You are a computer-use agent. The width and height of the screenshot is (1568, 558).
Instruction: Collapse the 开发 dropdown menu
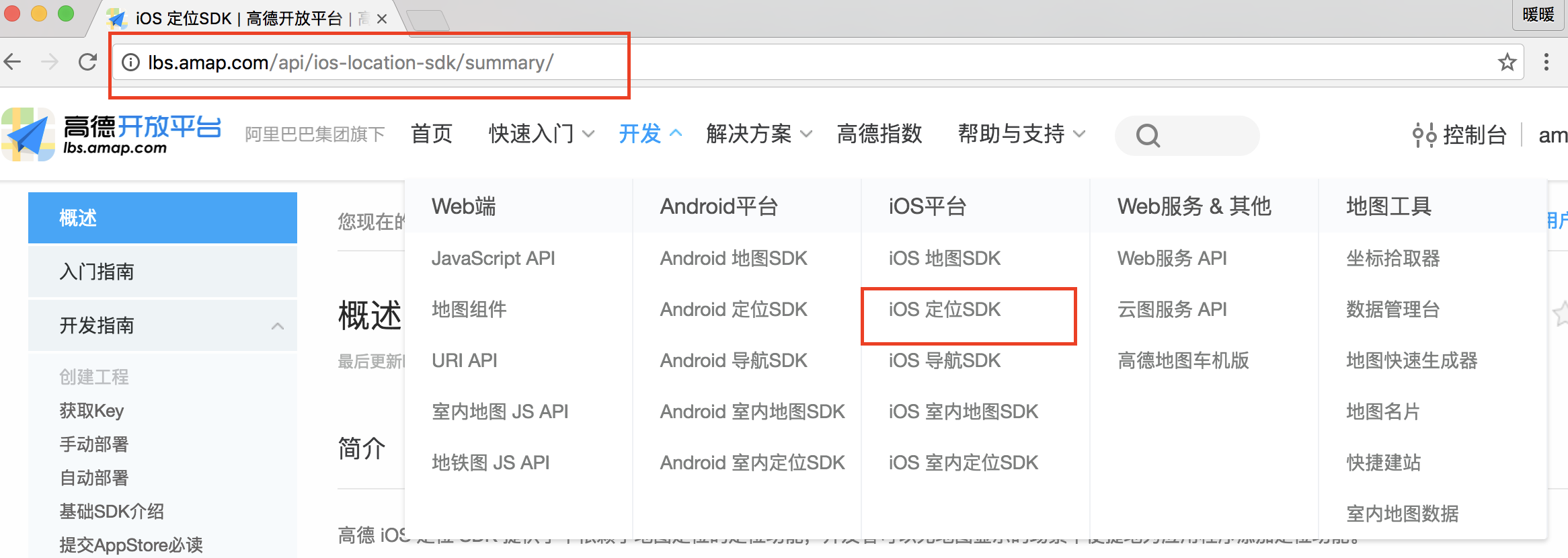(x=650, y=134)
